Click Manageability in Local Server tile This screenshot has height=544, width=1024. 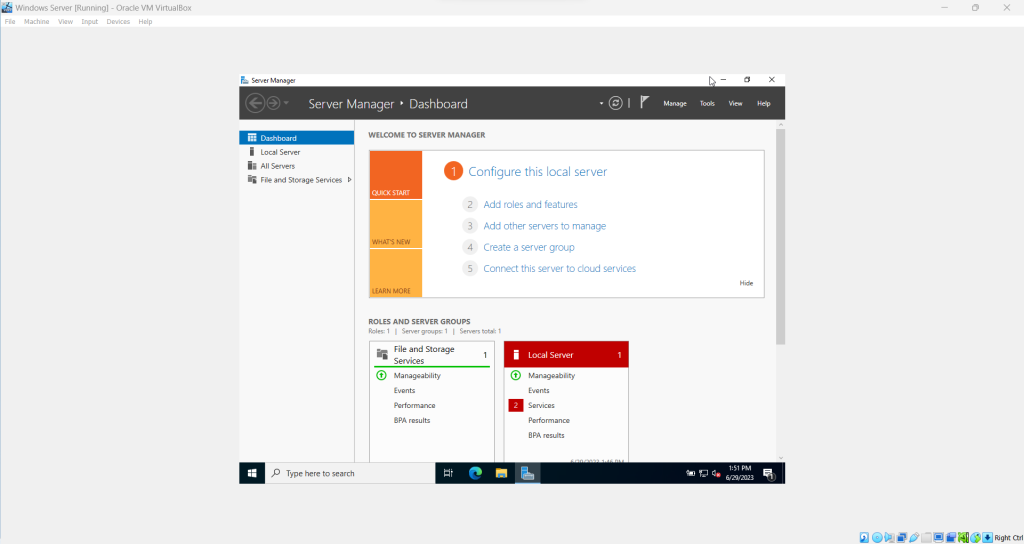[551, 376]
